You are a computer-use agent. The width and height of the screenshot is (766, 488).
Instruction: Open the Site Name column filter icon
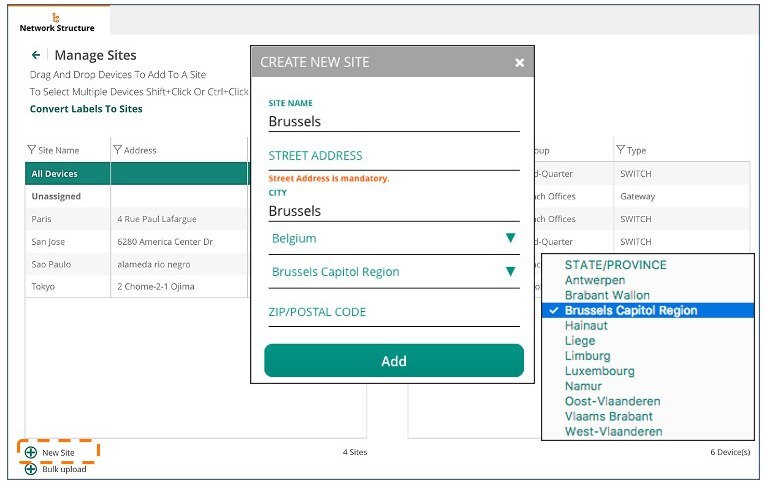[31, 151]
